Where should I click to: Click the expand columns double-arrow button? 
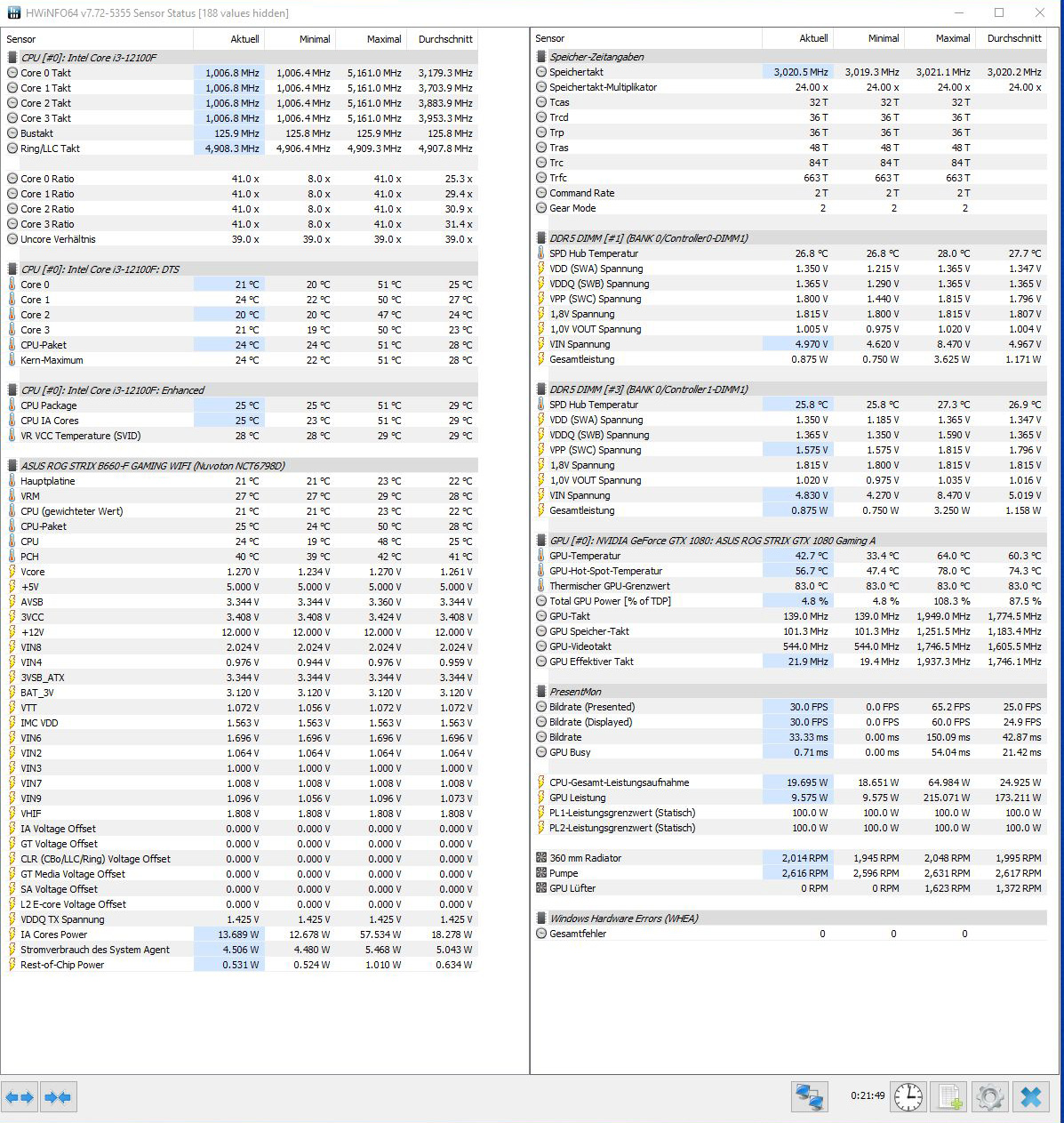[x=20, y=1097]
